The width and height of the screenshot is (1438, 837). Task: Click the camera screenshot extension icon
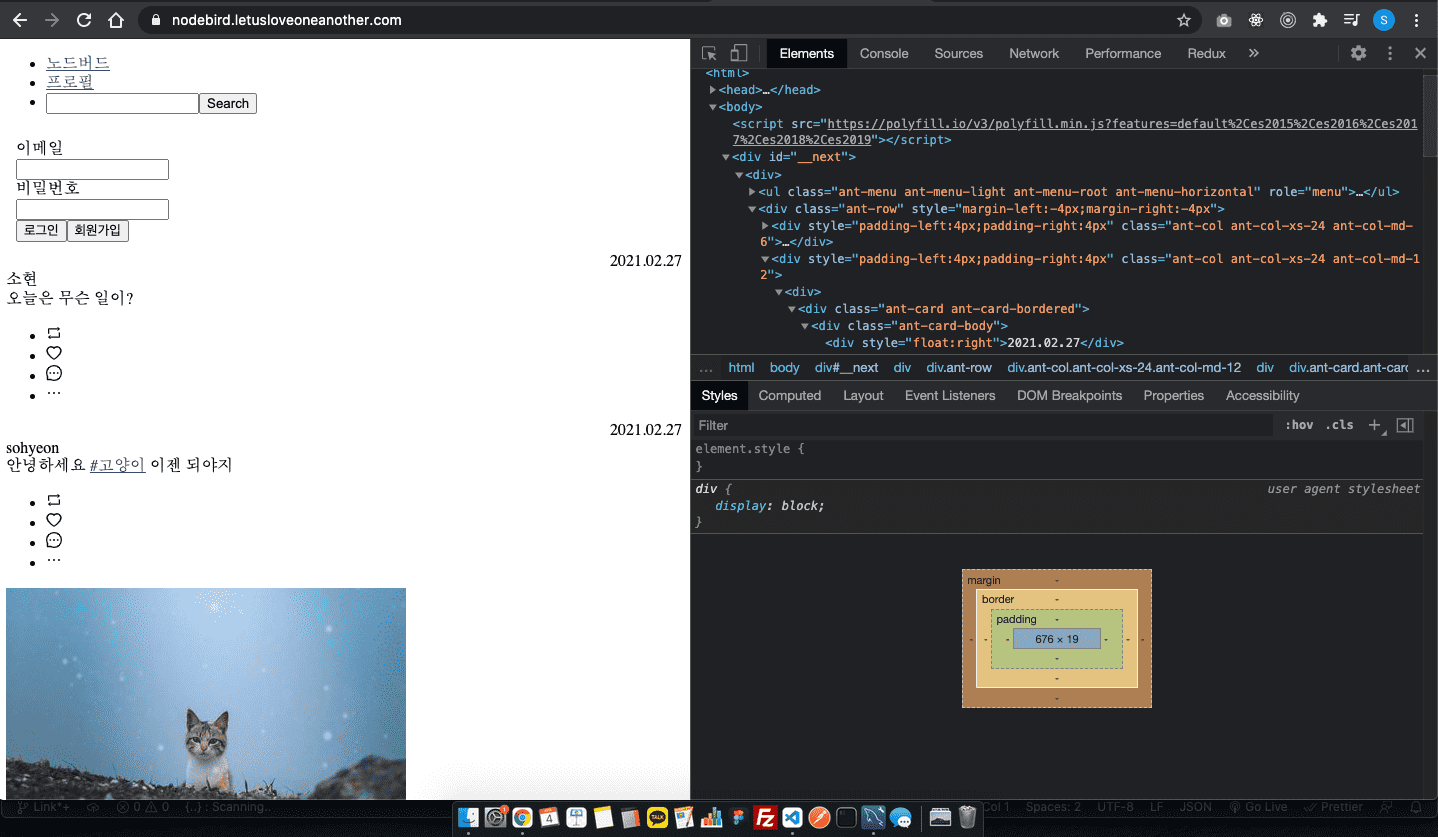(1224, 20)
